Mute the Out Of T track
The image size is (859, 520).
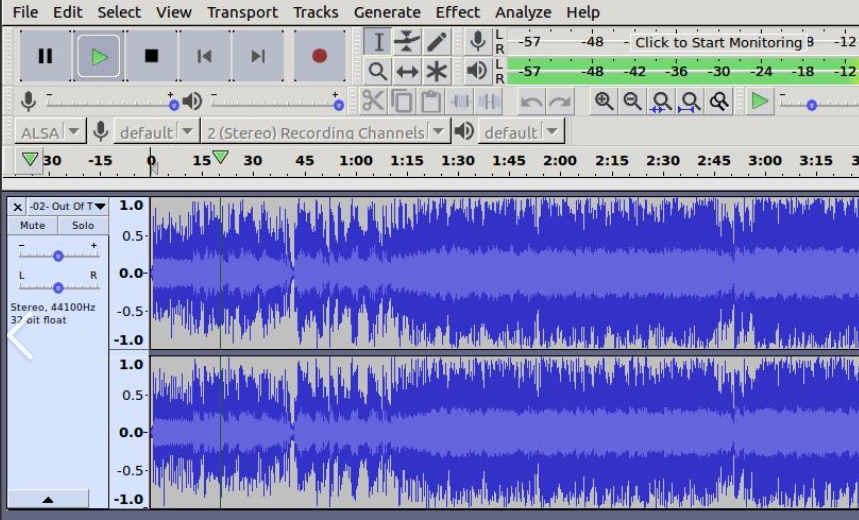pos(32,225)
